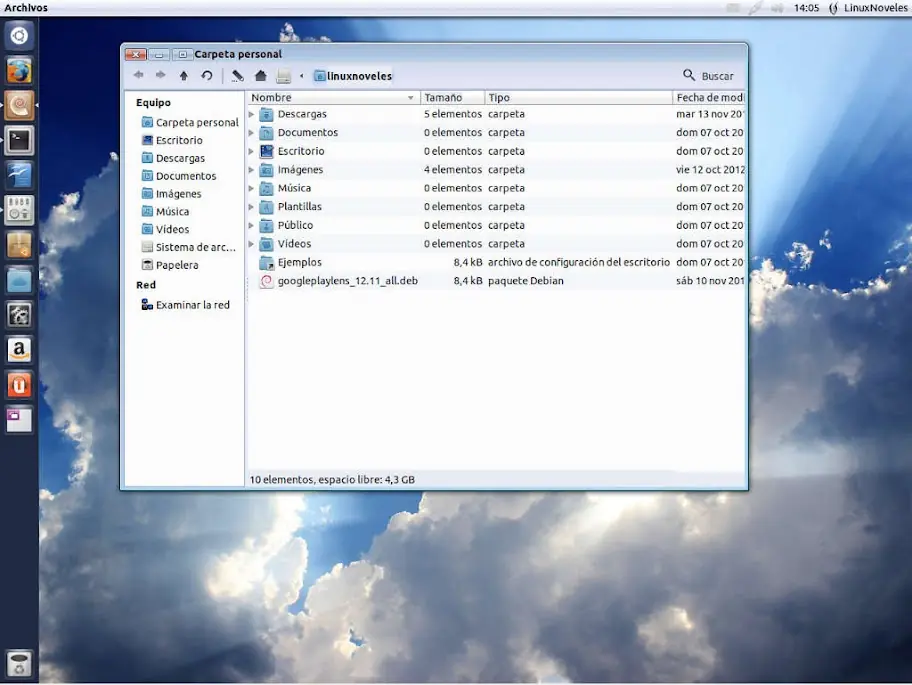Click the computer icon in toolbar
912x685 pixels.
click(283, 76)
